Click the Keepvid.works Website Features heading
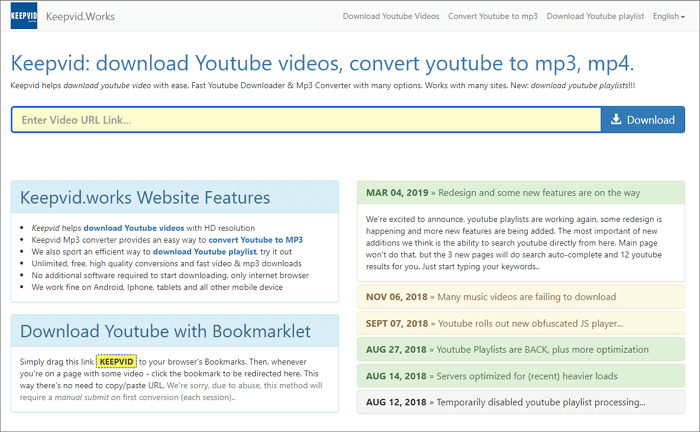The height and width of the screenshot is (432, 700). coord(145,197)
